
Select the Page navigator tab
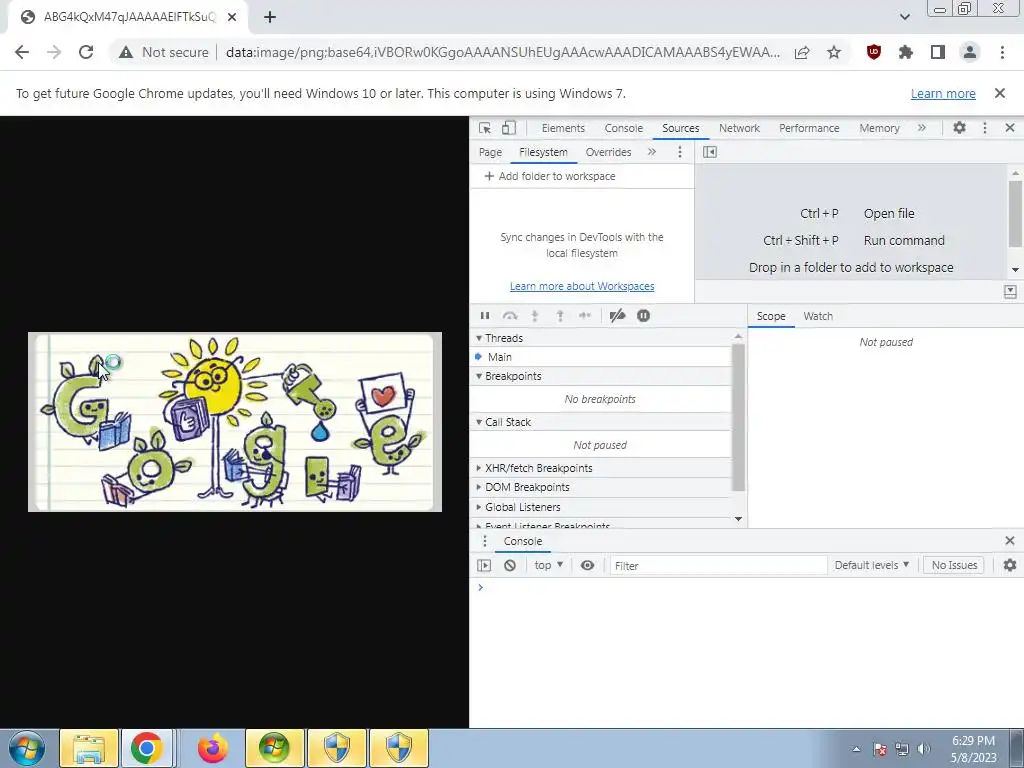(490, 152)
